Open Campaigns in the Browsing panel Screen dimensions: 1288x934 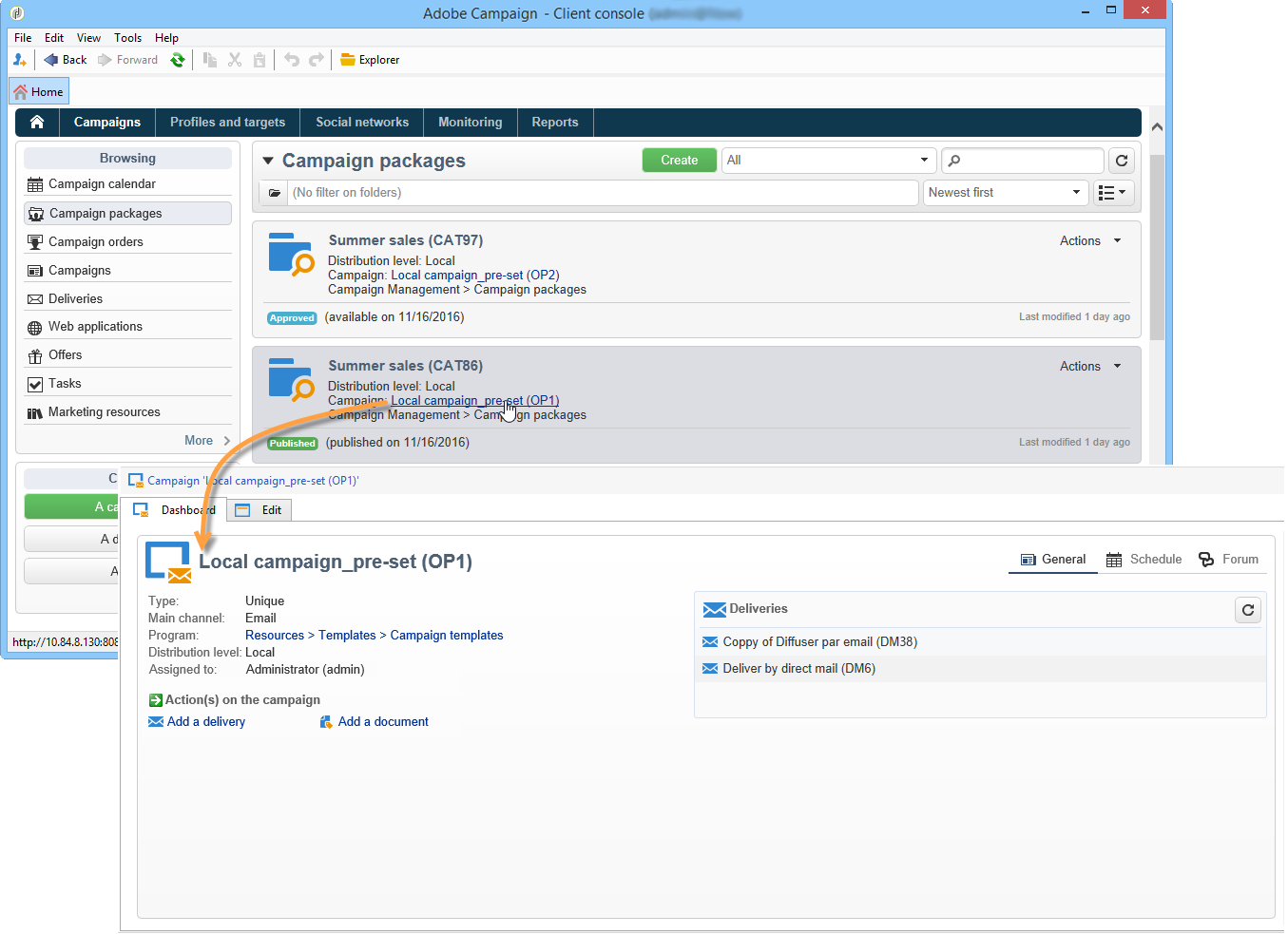(127, 271)
